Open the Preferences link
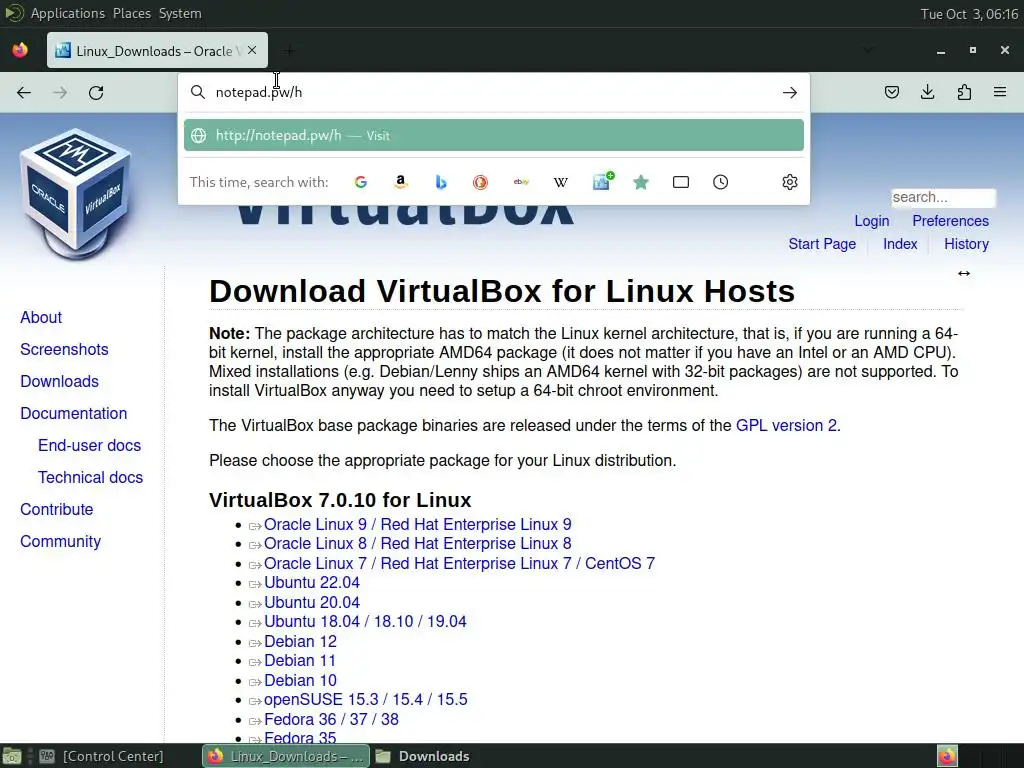The width and height of the screenshot is (1024, 768). pyautogui.click(x=950, y=221)
